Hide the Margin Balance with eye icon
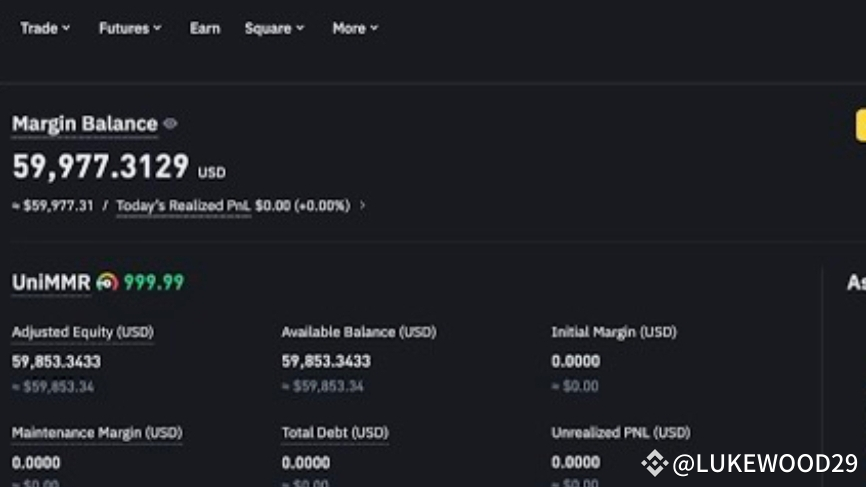 [170, 124]
